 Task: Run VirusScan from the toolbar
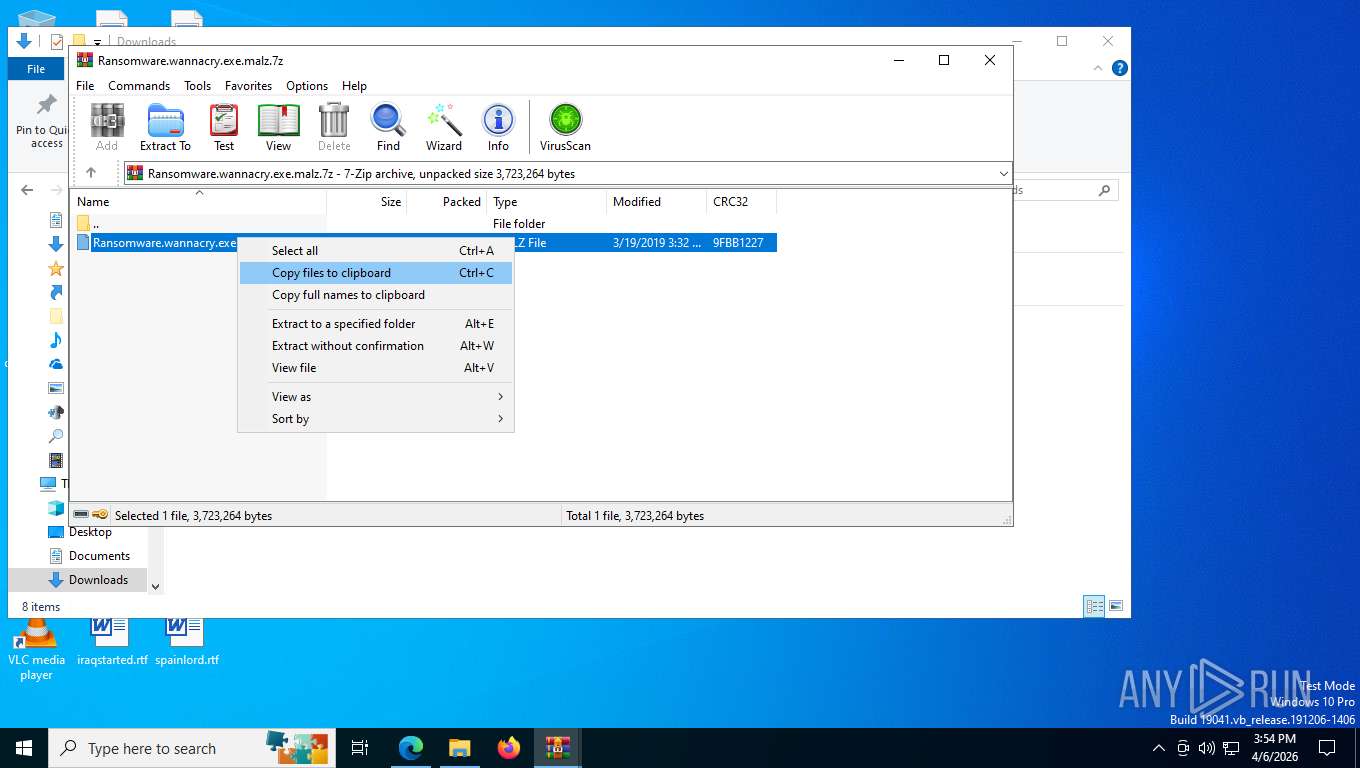(x=565, y=127)
